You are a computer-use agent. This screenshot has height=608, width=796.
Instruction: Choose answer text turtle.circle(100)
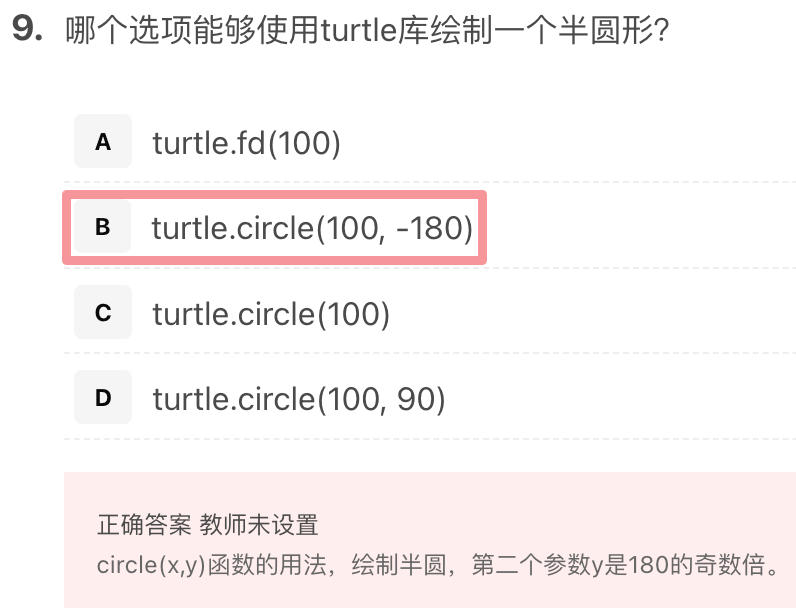click(x=271, y=314)
